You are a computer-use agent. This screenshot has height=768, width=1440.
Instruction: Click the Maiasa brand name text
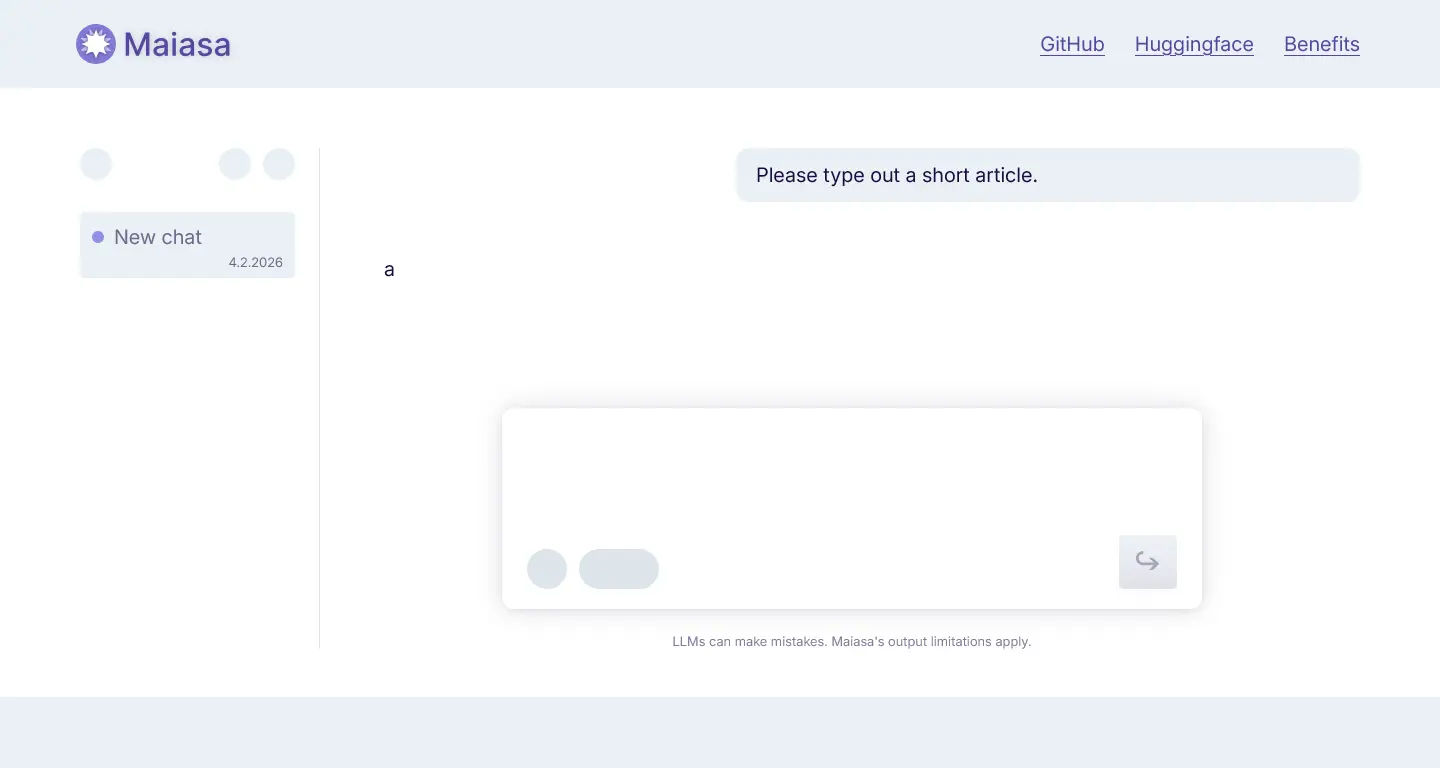point(177,44)
